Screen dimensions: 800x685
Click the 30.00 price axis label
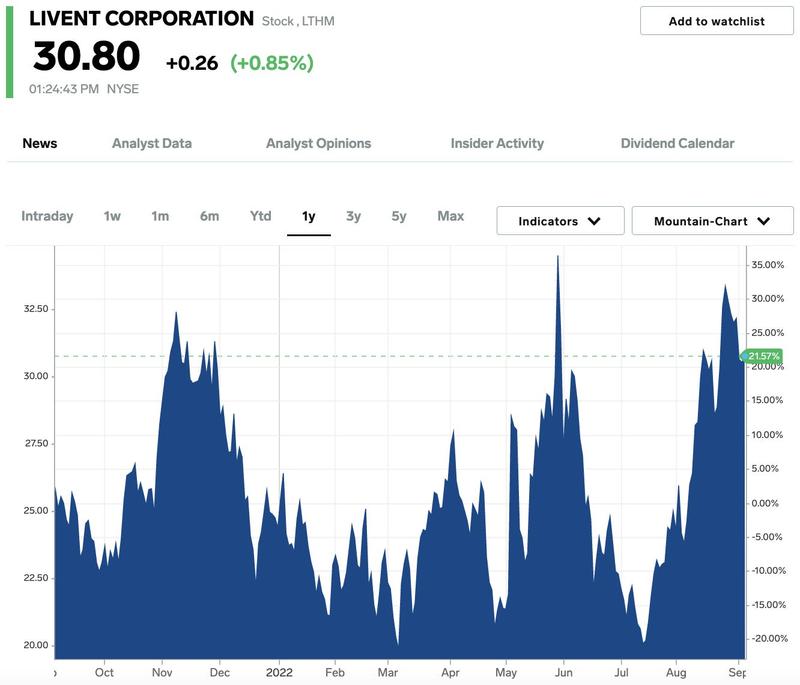(36, 376)
